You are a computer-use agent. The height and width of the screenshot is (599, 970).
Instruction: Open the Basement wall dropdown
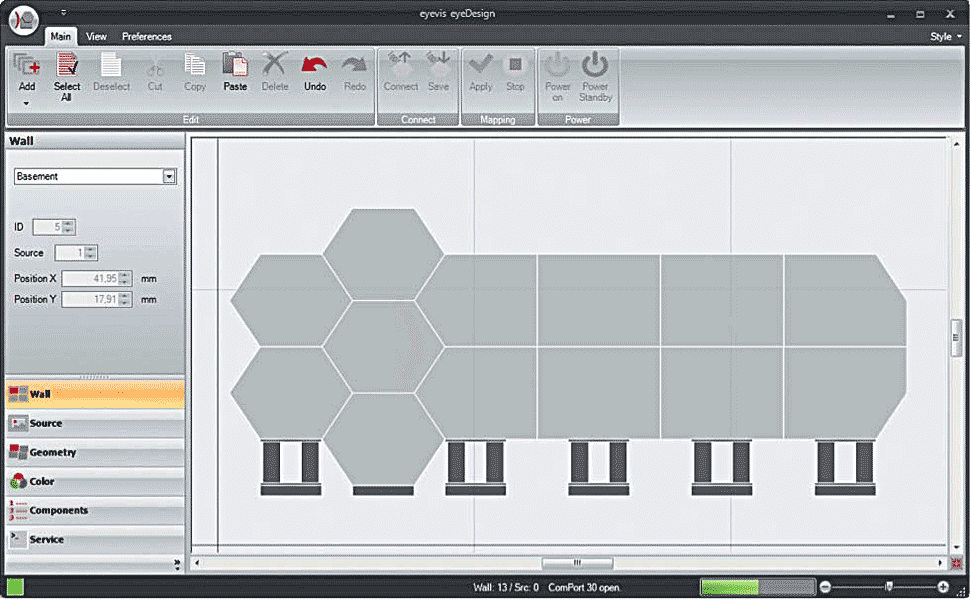point(169,176)
